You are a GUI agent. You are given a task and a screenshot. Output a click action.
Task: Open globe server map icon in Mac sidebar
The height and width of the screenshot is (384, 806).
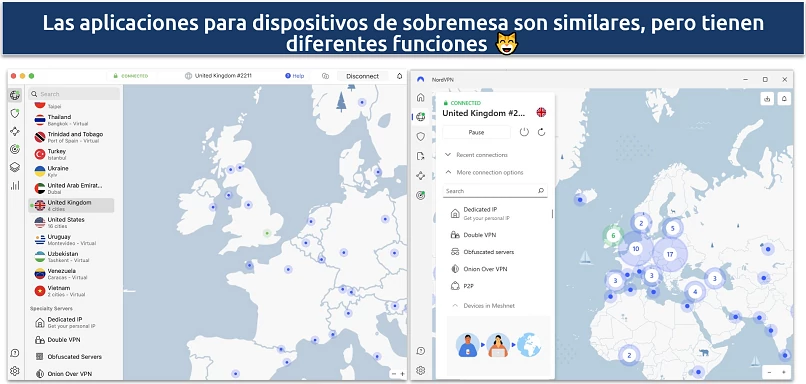(x=15, y=95)
